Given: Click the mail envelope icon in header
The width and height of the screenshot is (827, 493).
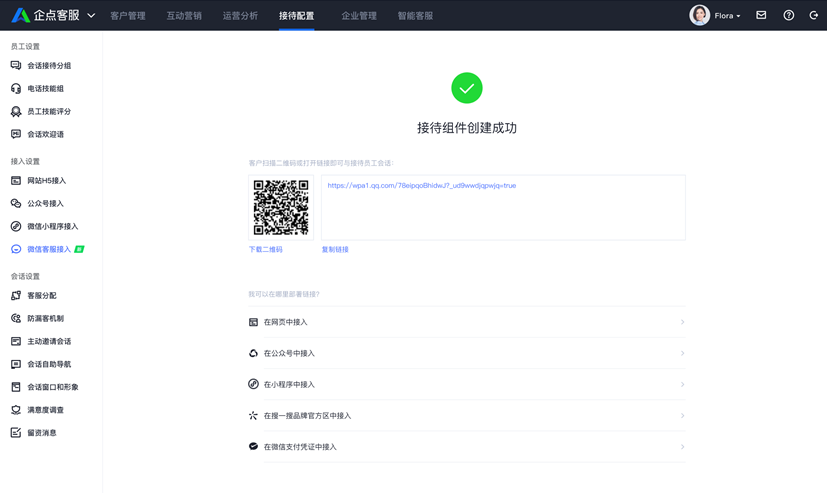Looking at the screenshot, I should [x=761, y=16].
